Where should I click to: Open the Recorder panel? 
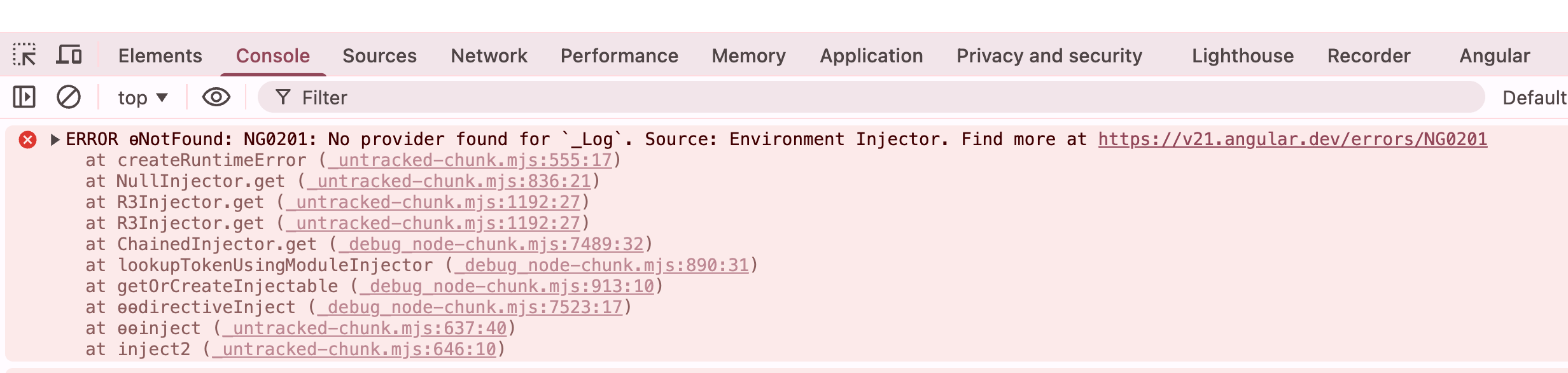pyautogui.click(x=1369, y=56)
